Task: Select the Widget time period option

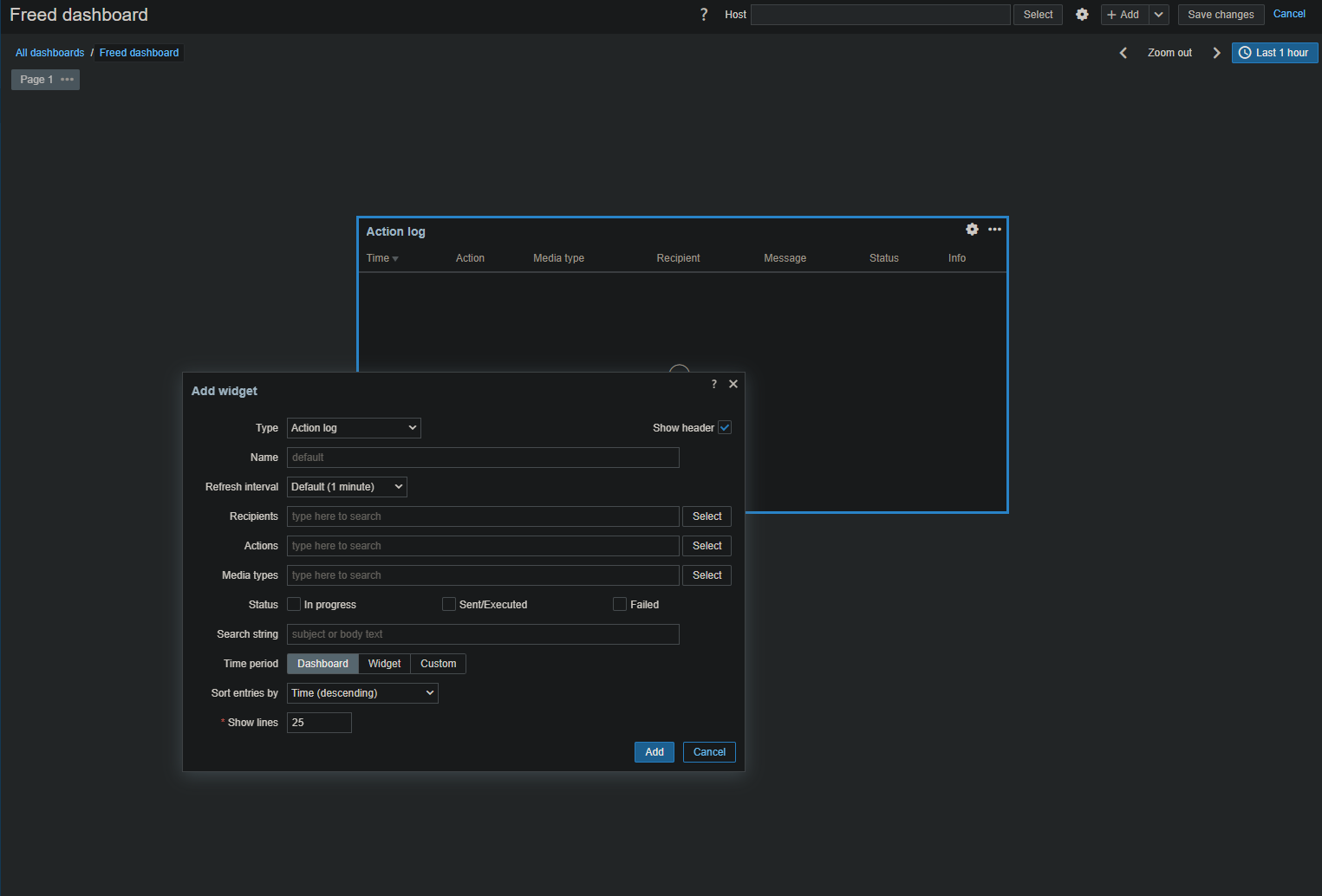Action: (x=384, y=664)
